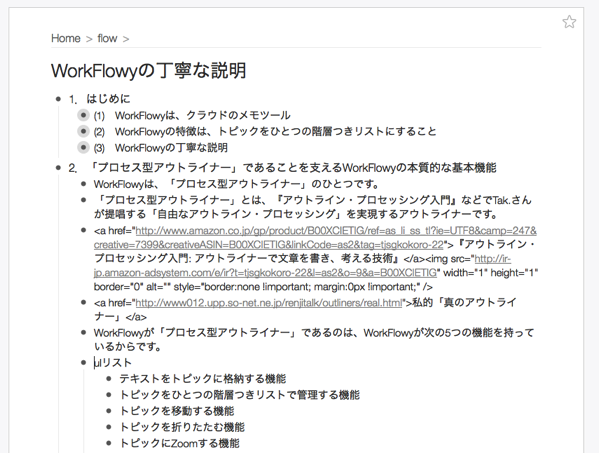The width and height of the screenshot is (599, 453).
Task: Click text WorkFlowyは、「プロセス型アウトライナー」のひとつです。
Action: pyautogui.click(x=236, y=184)
